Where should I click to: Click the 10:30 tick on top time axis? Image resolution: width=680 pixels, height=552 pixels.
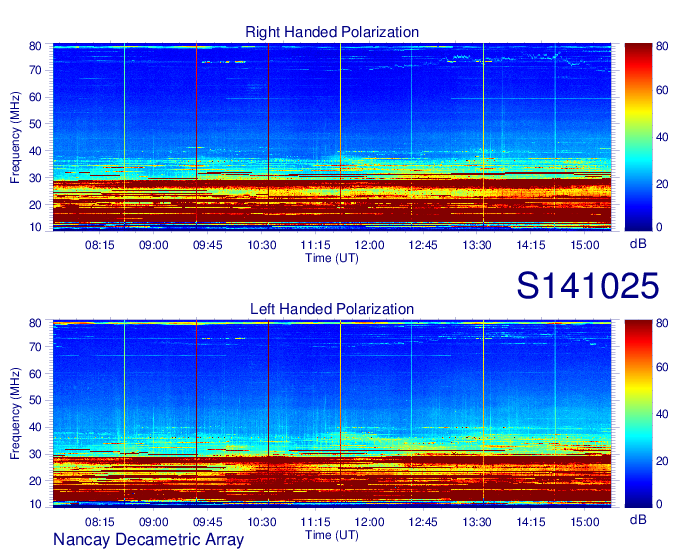tap(262, 245)
